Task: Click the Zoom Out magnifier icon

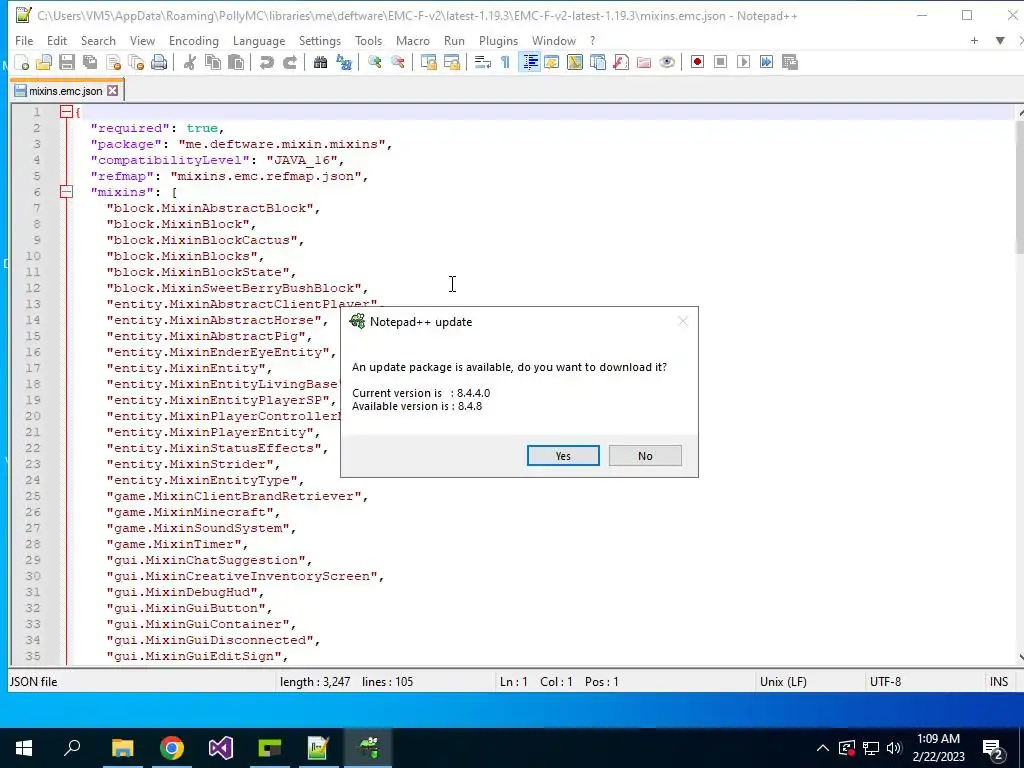Action: pyautogui.click(x=398, y=62)
